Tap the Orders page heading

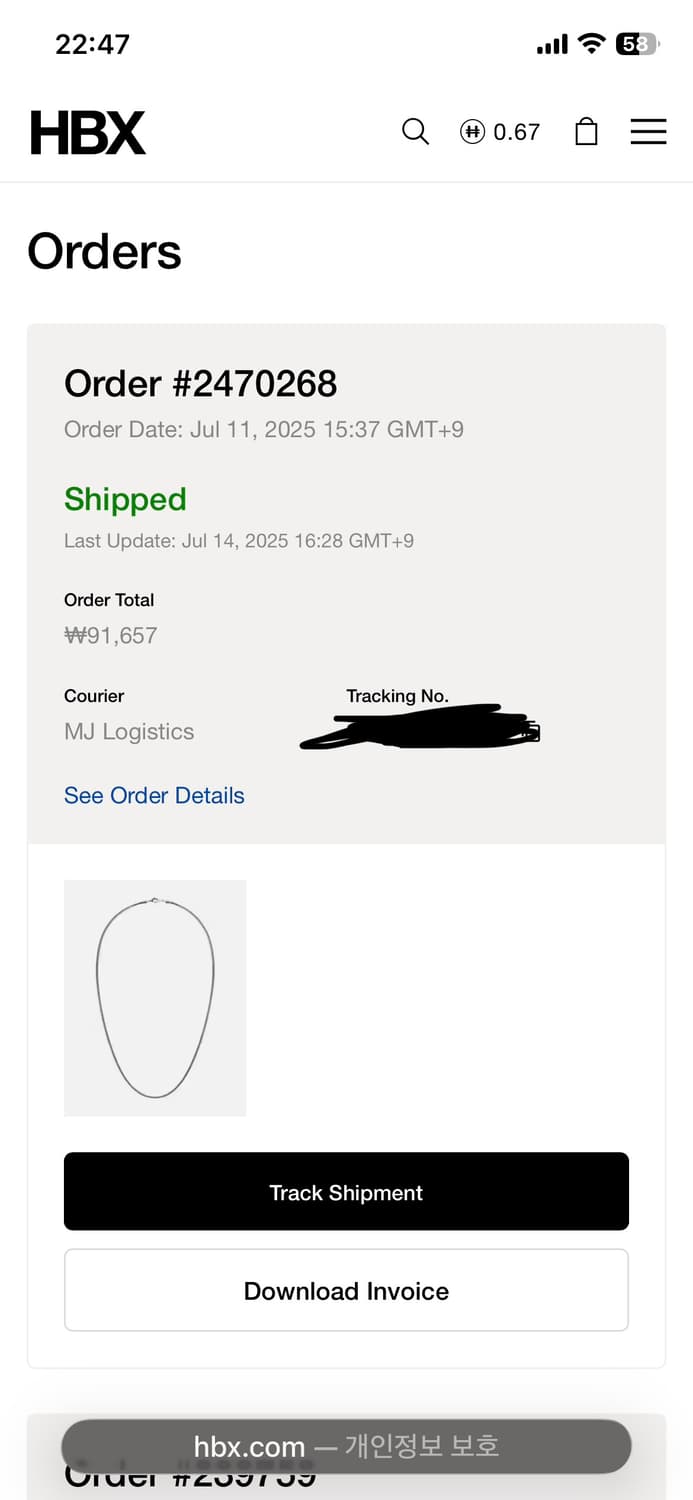pyautogui.click(x=104, y=251)
